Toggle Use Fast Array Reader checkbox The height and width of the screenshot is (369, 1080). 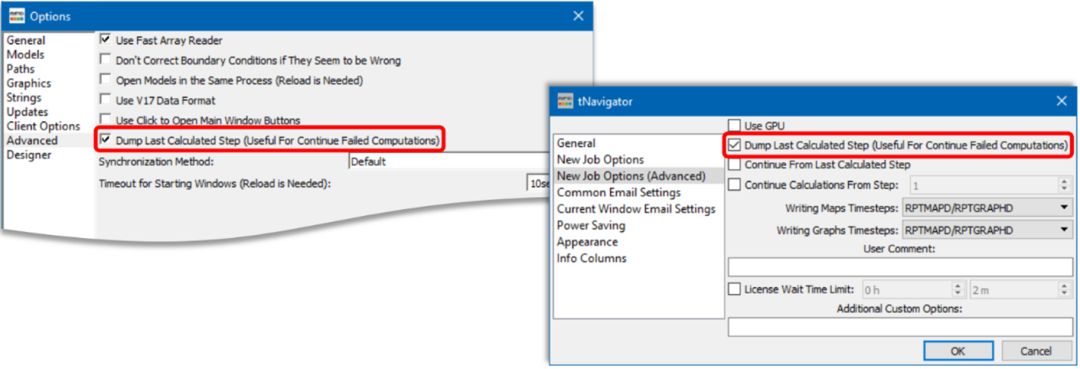coord(105,40)
